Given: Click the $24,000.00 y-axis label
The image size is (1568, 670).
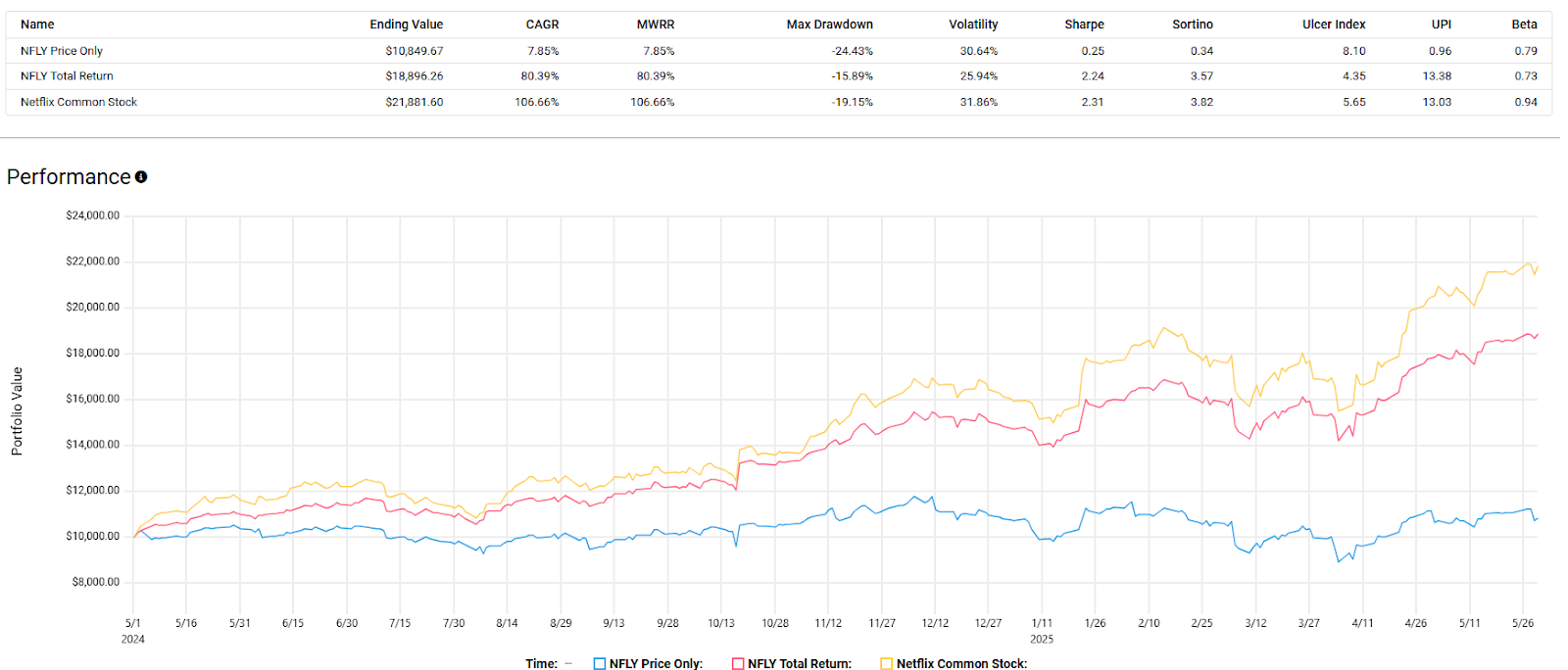Looking at the screenshot, I should pos(93,215).
